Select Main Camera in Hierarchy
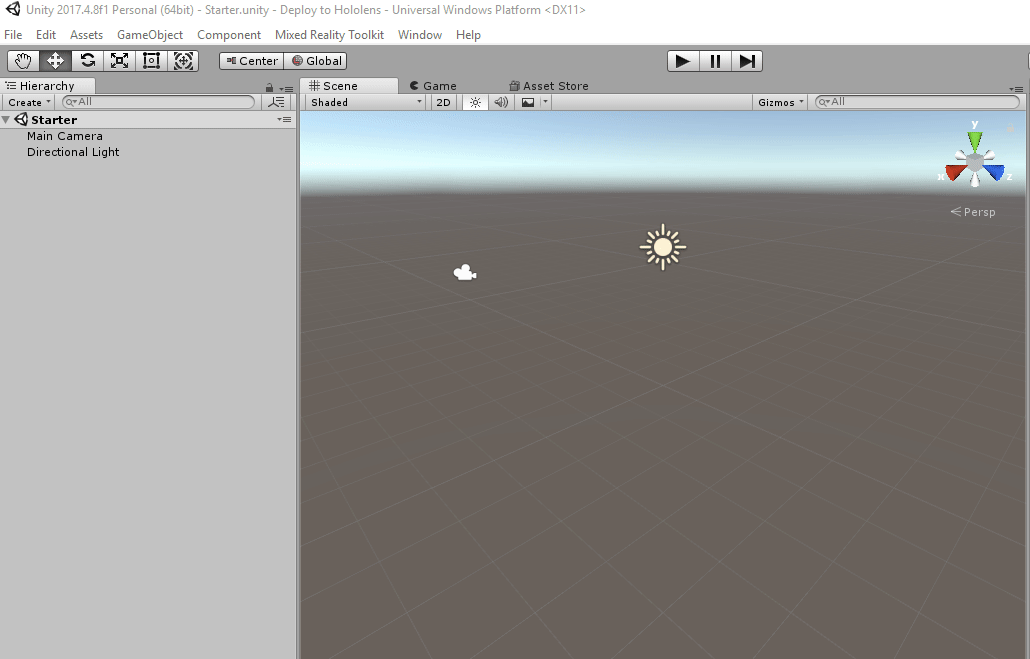 (x=65, y=136)
